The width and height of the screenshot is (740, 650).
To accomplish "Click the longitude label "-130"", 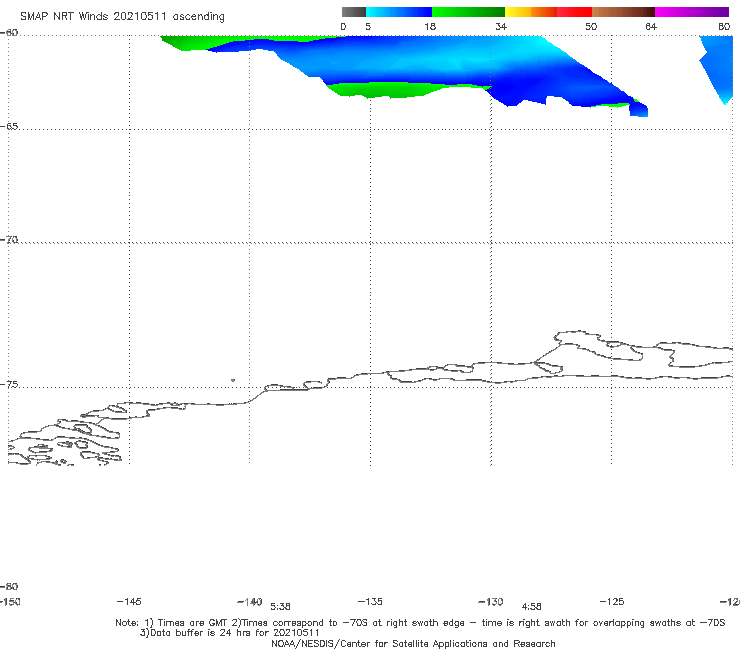I will [x=491, y=602].
